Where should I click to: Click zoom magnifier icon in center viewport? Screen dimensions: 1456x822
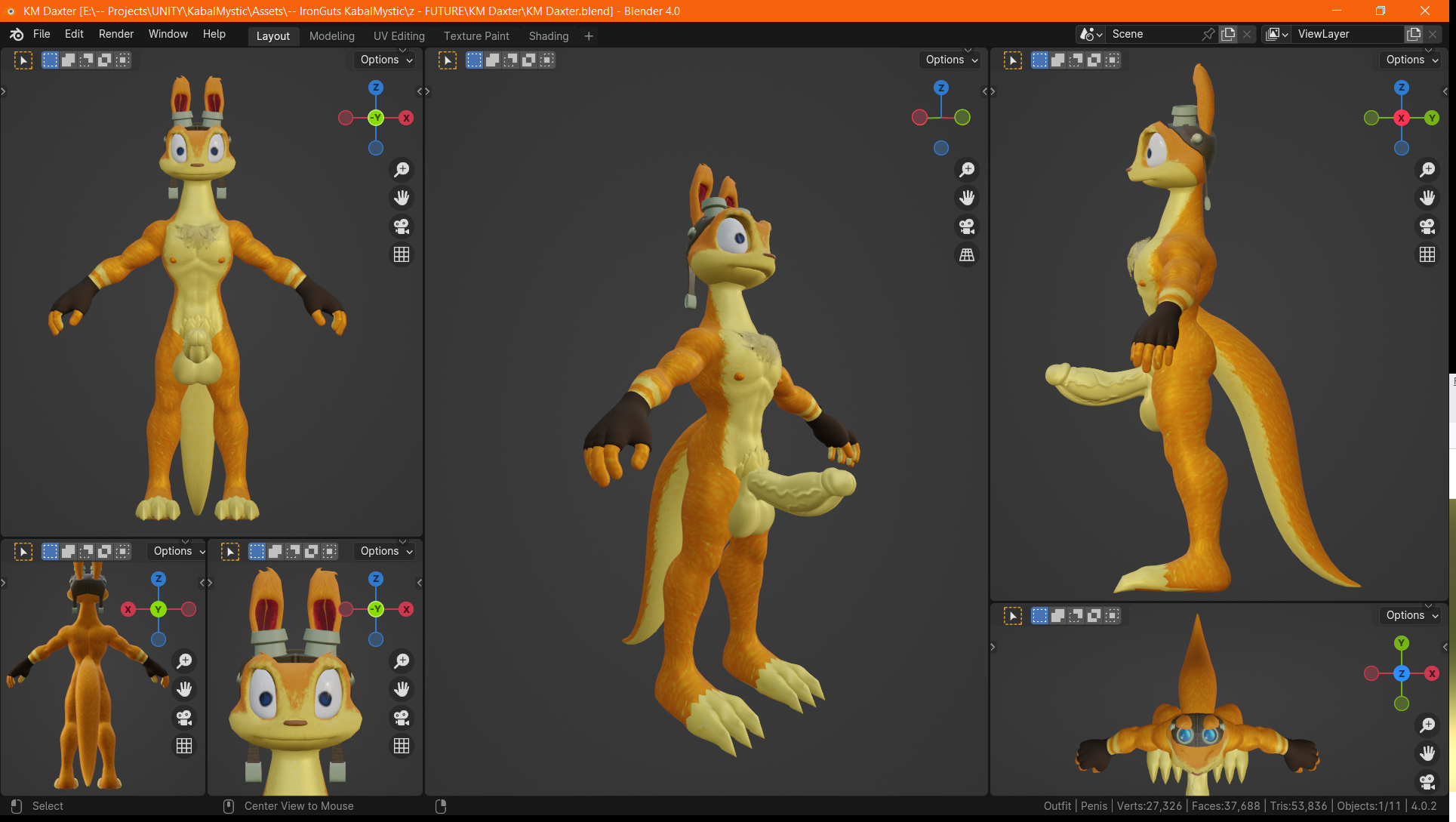(967, 170)
